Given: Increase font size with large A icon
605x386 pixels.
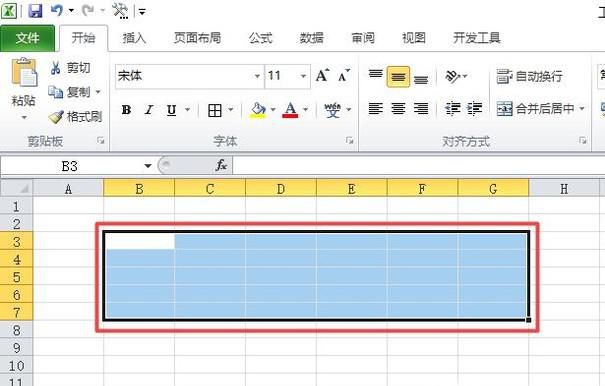Looking at the screenshot, I should [x=322, y=75].
